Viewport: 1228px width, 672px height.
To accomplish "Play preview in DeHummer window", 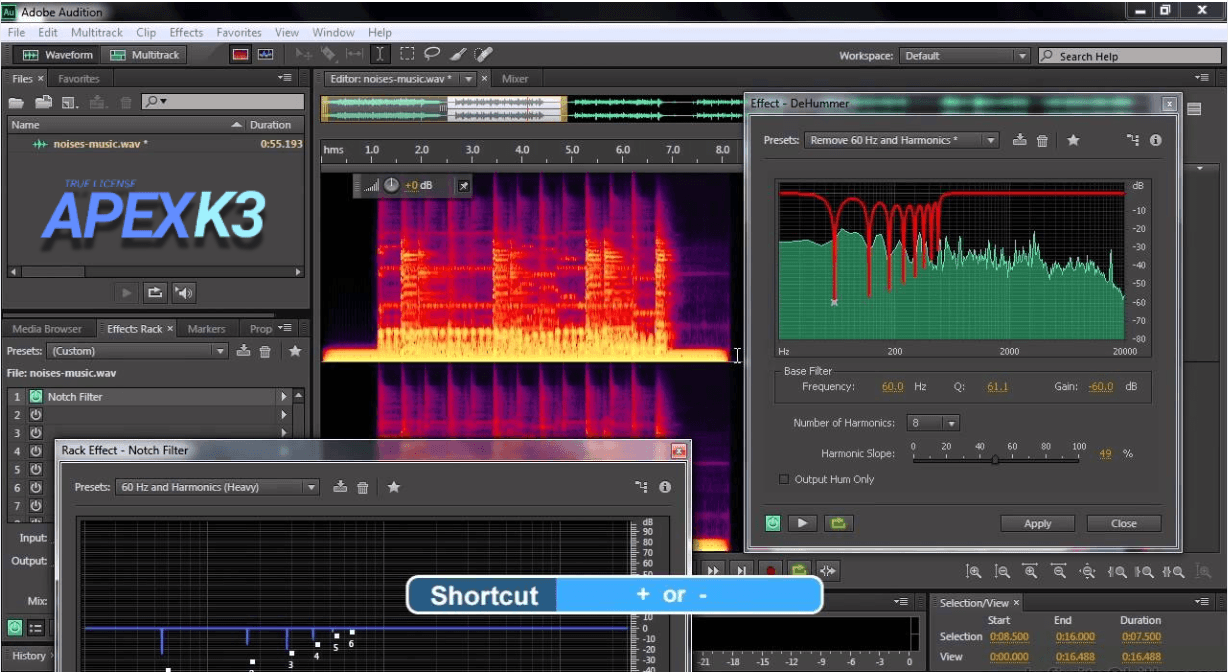I will click(x=801, y=522).
